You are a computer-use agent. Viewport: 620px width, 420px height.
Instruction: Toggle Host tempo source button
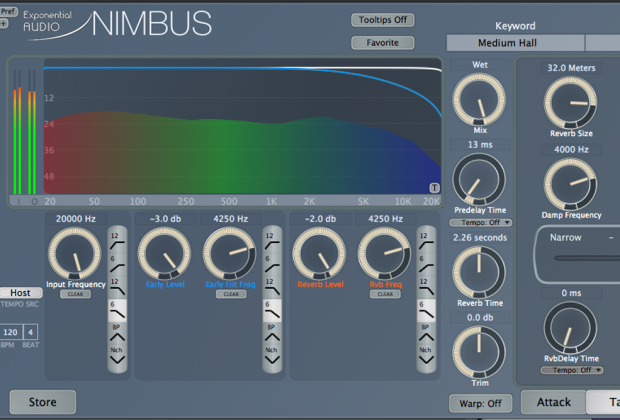coord(21,293)
